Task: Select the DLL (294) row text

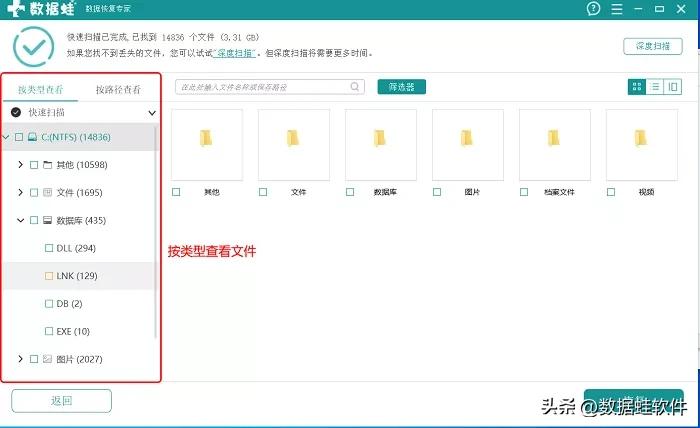Action: [76, 248]
